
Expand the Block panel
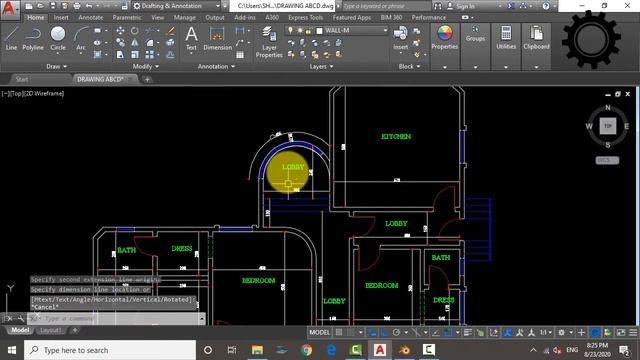409,66
